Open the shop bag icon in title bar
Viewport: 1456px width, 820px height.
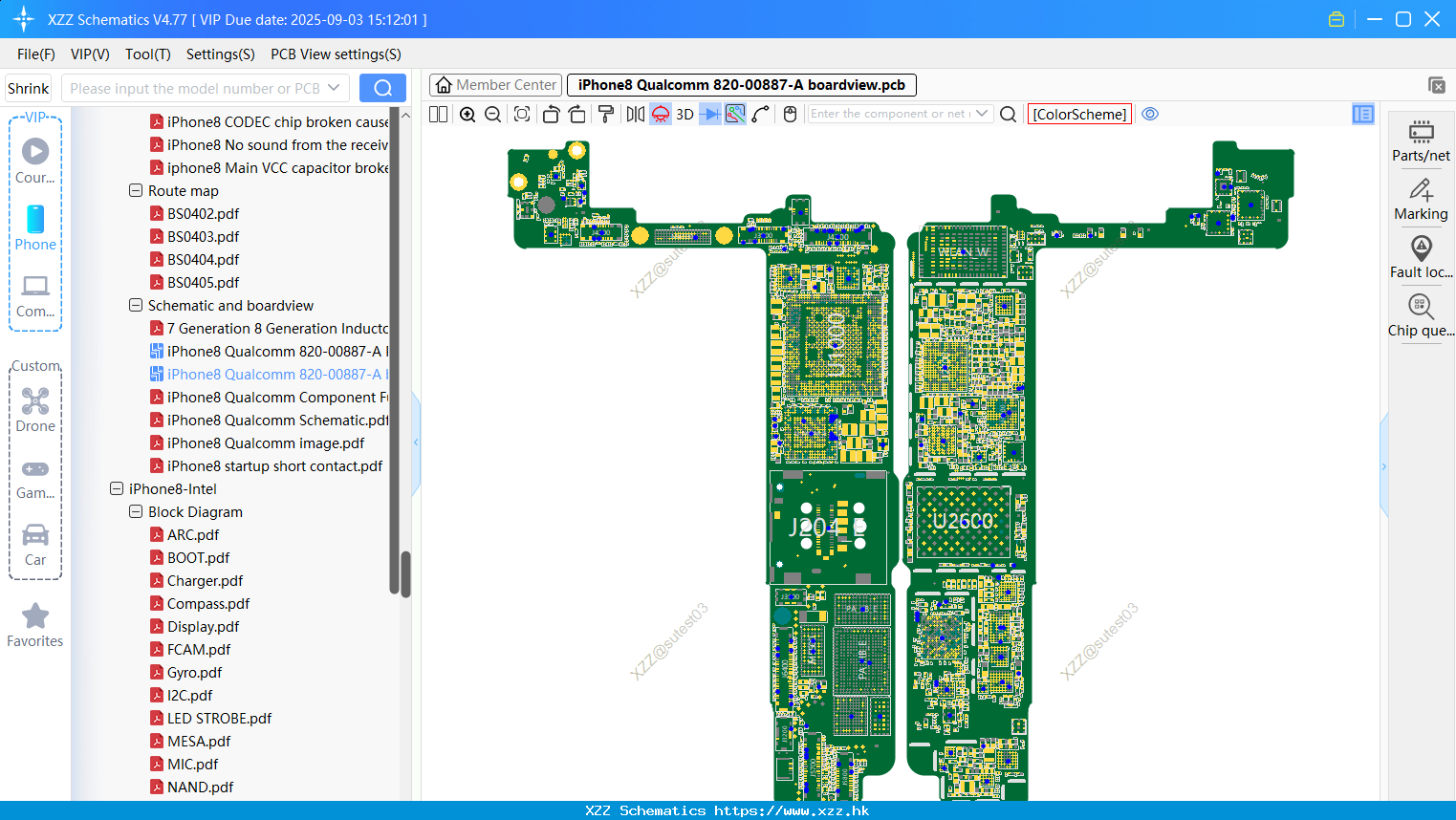click(x=1336, y=19)
